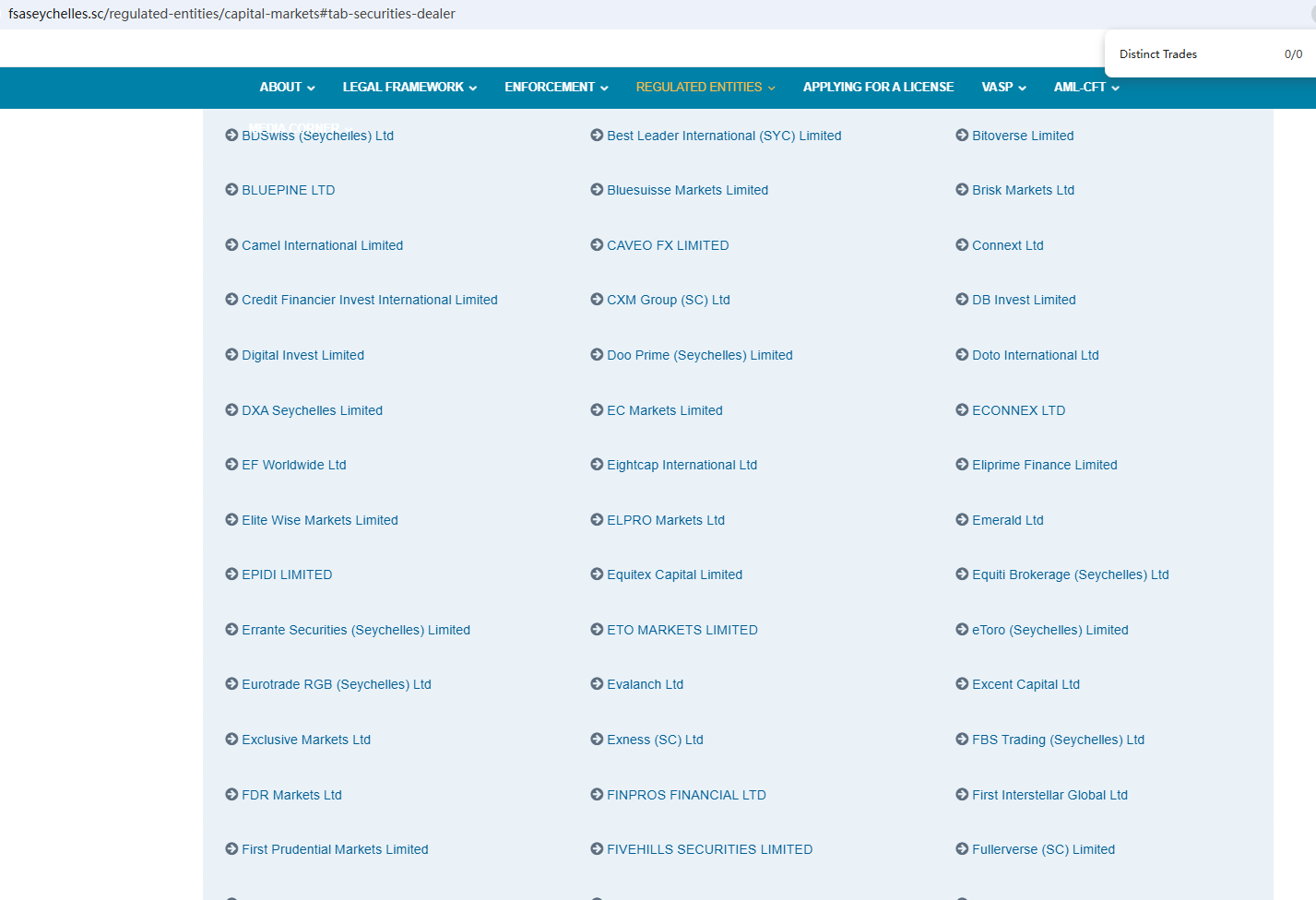The image size is (1316, 900).
Task: Click arrow icon beside CAVEO FX LIMITED
Action: coord(597,245)
